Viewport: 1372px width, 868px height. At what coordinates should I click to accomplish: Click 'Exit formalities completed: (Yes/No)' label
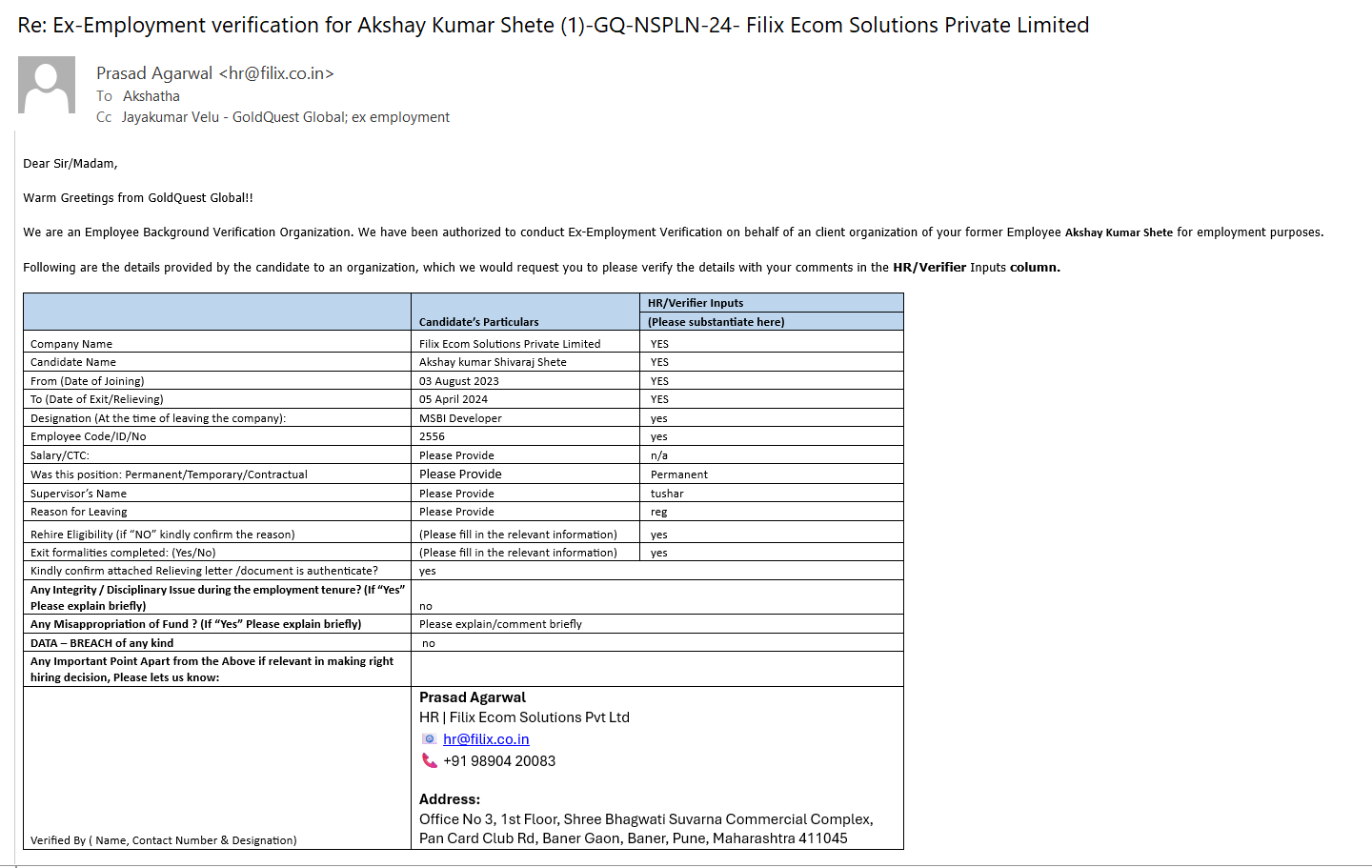[123, 553]
